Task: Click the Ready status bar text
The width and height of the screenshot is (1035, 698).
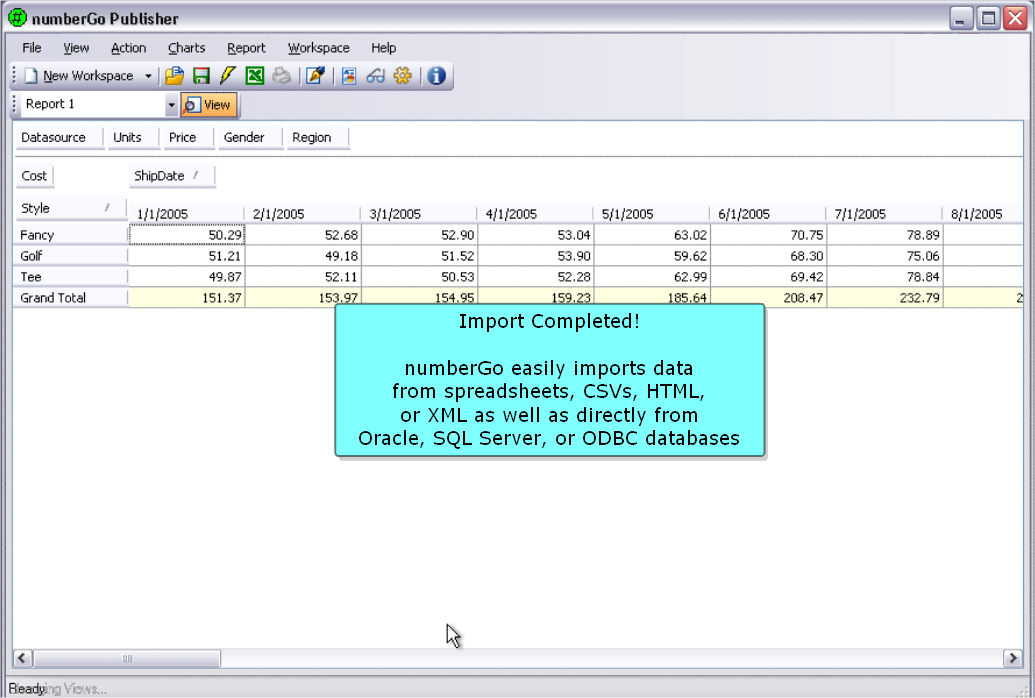Action: point(27,689)
